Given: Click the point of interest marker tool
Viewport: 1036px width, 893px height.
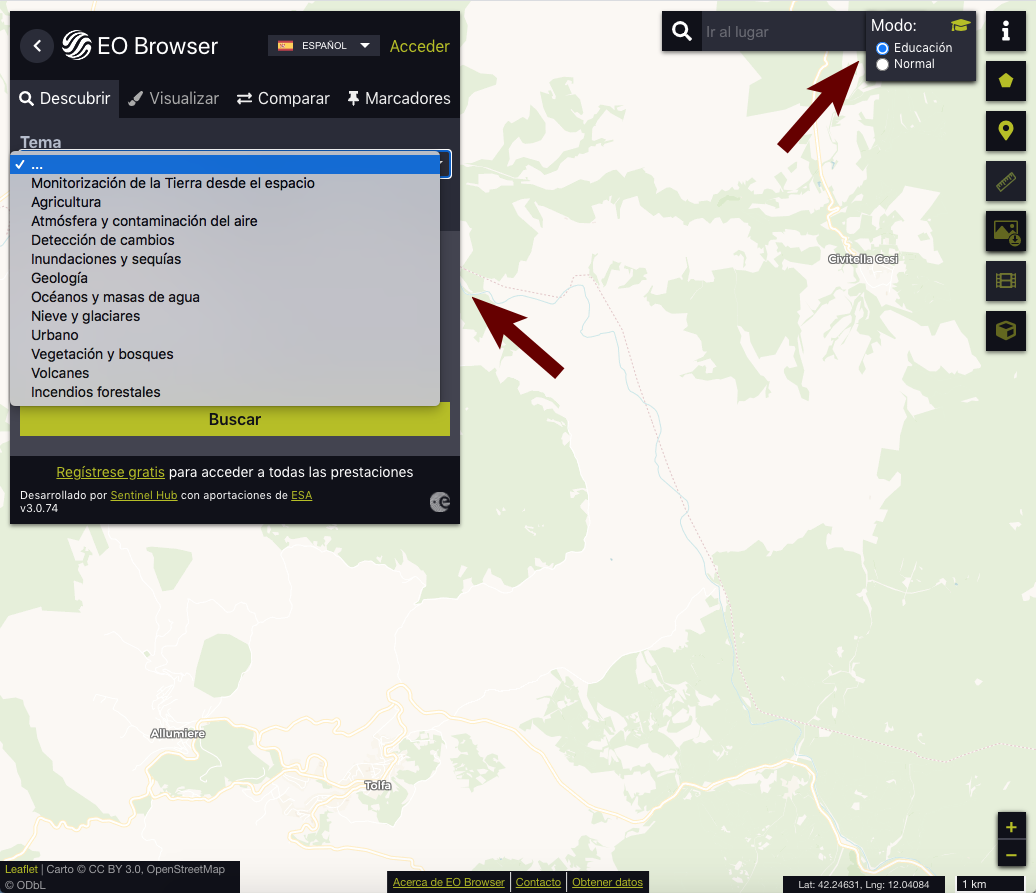Looking at the screenshot, I should click(1006, 130).
